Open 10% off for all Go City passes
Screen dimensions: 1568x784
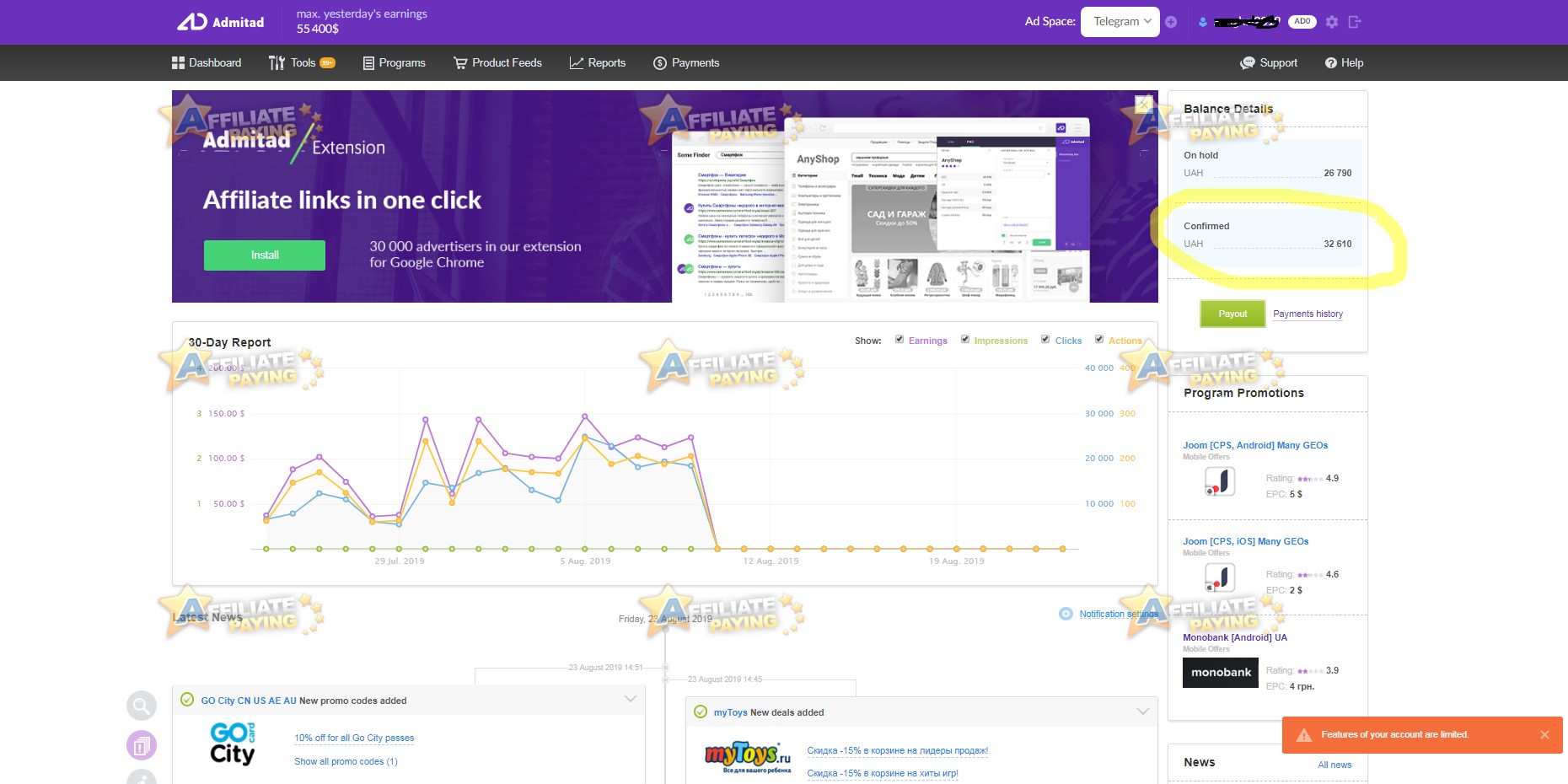(x=354, y=738)
